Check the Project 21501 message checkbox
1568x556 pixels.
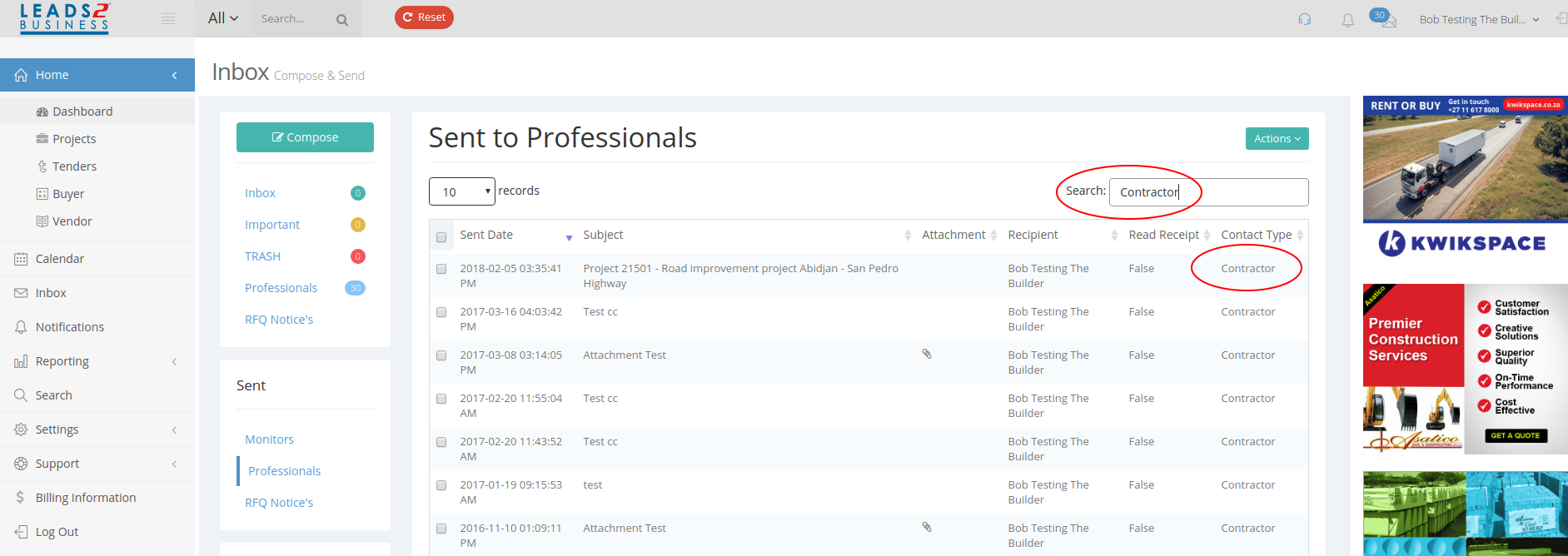pos(441,269)
